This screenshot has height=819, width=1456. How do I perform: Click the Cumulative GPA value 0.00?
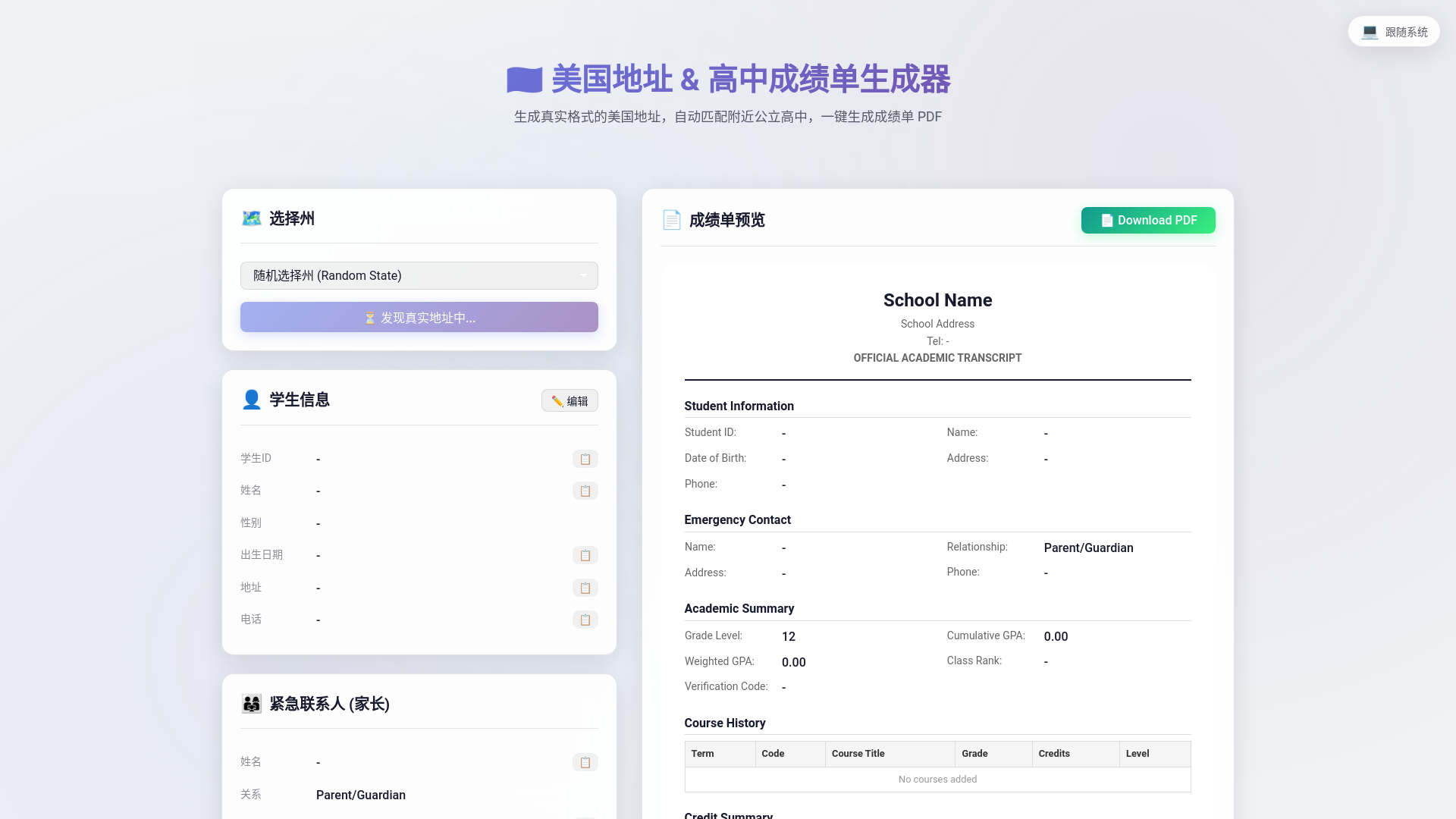tap(1056, 636)
